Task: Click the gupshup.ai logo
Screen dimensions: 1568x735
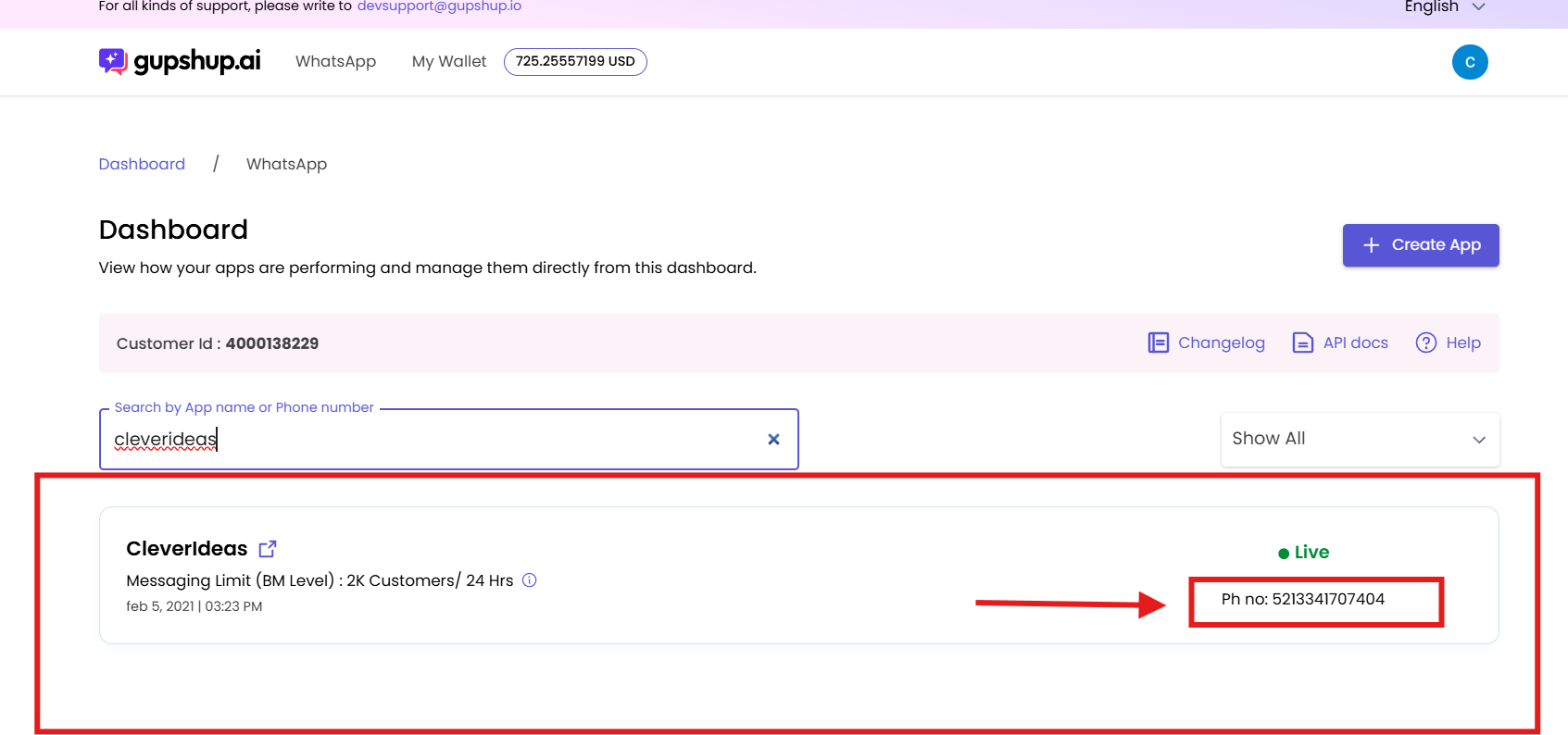Action: pos(180,61)
